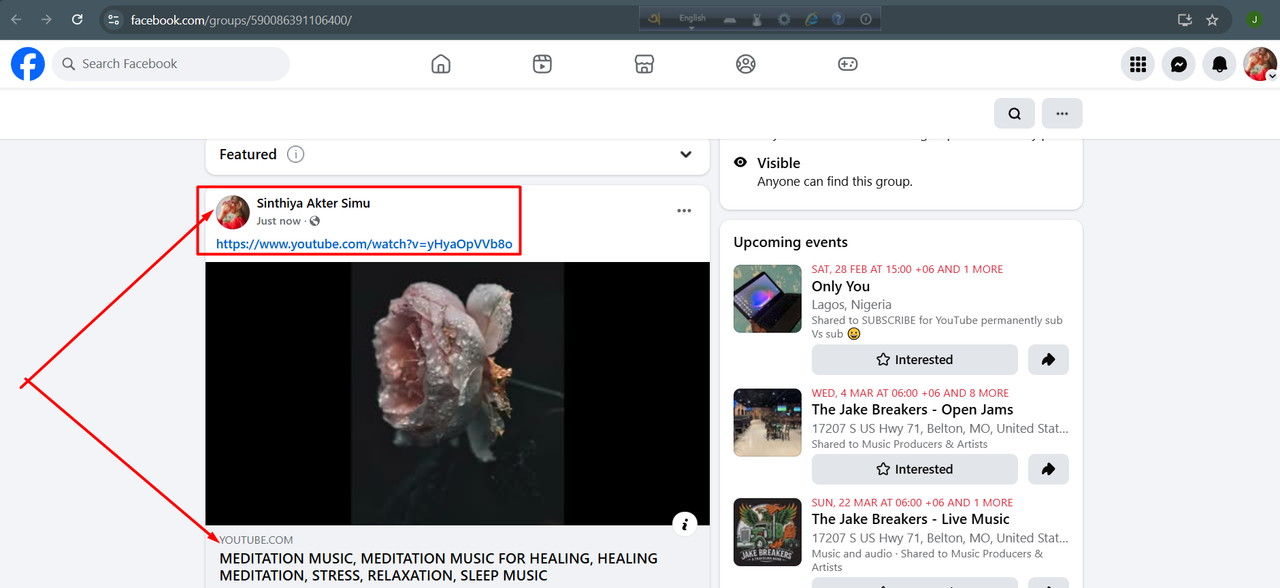Viewport: 1280px width, 588px height.
Task: Open The Jake Breakers - Open Jams event
Action: pyautogui.click(x=912, y=410)
